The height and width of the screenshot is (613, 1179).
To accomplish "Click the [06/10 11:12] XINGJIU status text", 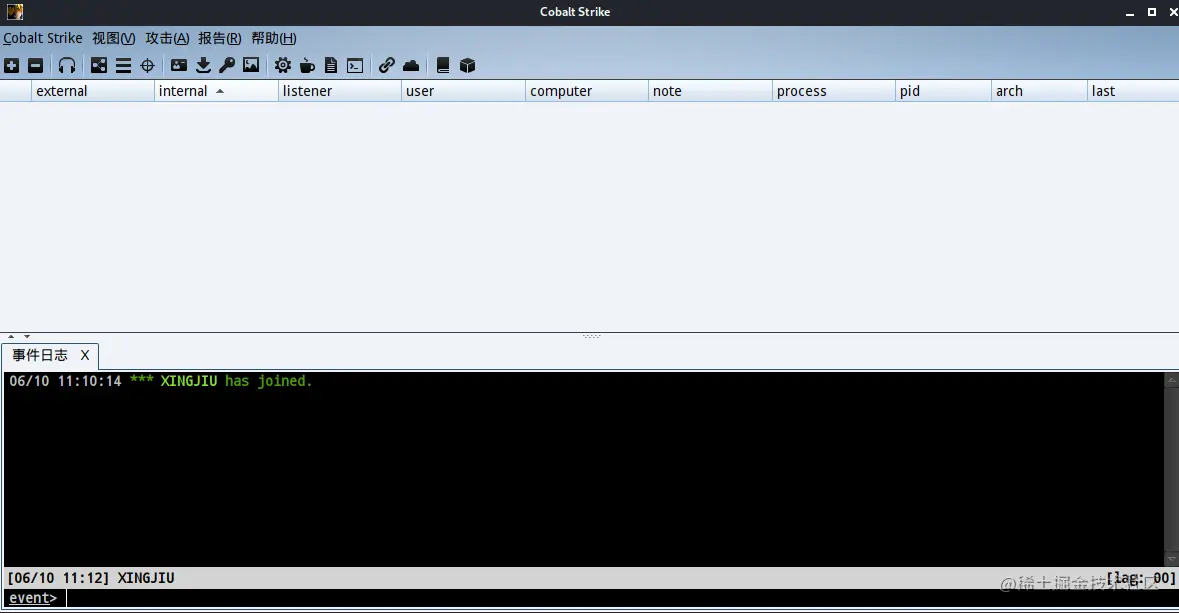I will [91, 578].
